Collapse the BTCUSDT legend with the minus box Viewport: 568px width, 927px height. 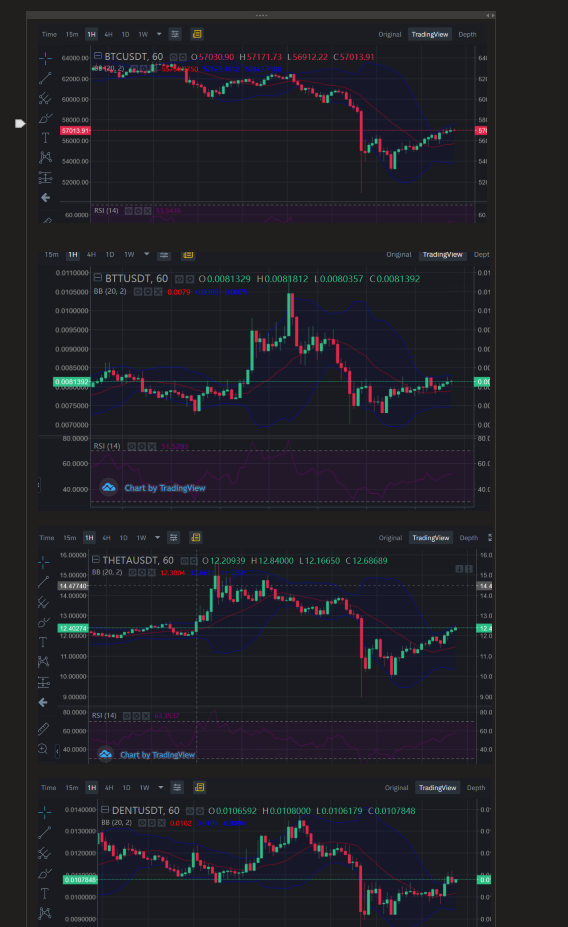[x=98, y=56]
